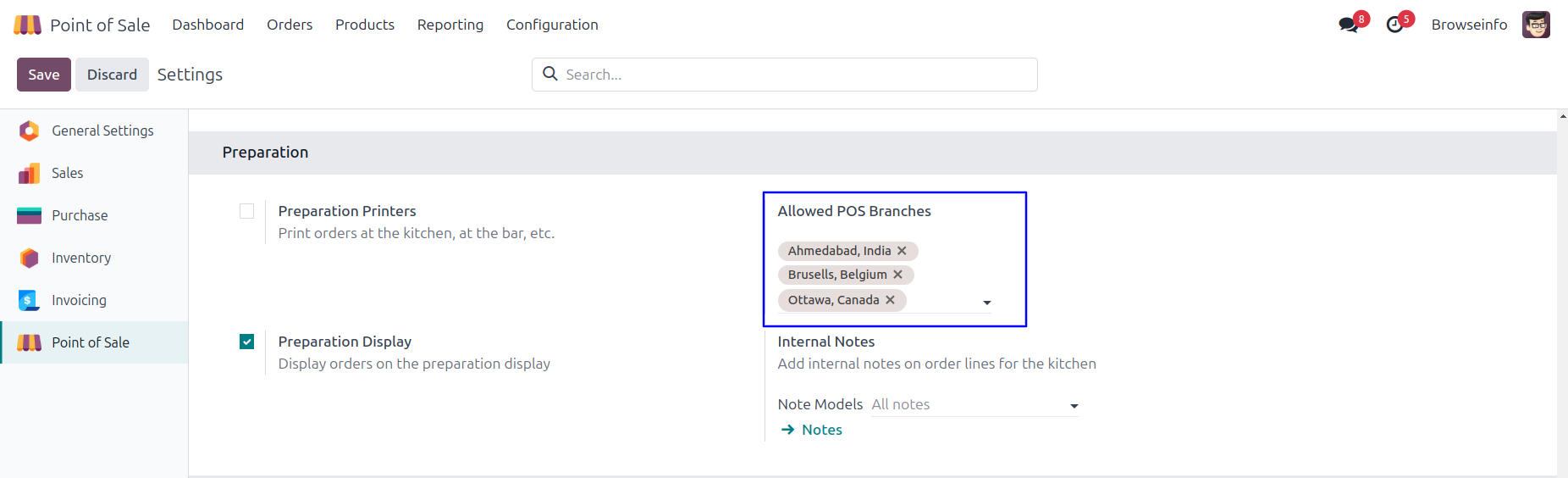Open the Note Models dropdown

pos(1074,406)
